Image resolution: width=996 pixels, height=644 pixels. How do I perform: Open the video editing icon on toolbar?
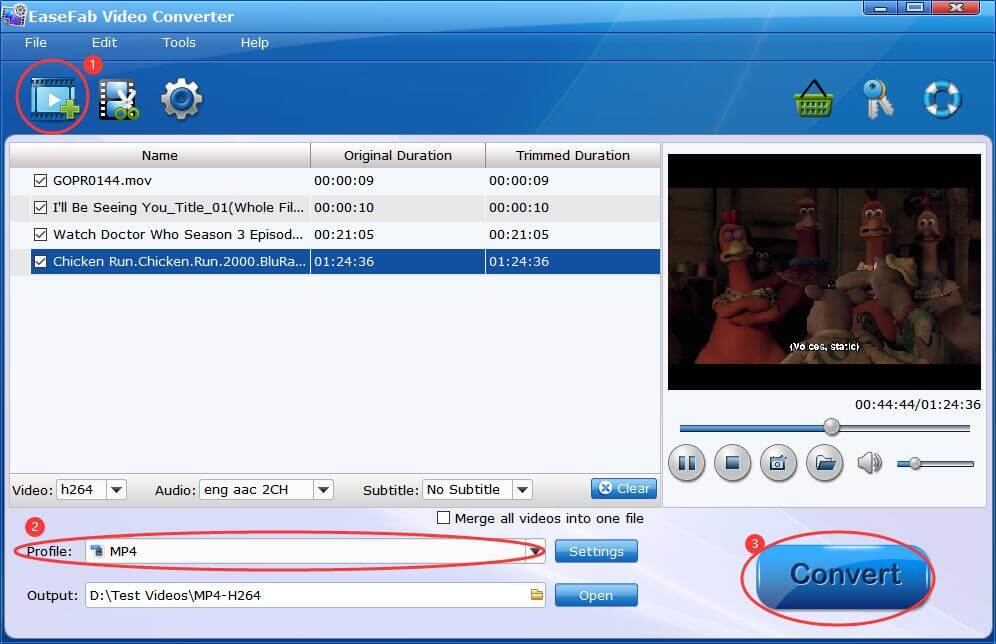click(119, 99)
